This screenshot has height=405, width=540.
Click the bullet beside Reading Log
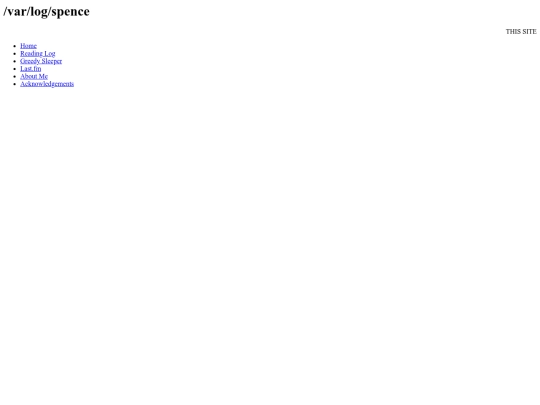(x=14, y=53)
